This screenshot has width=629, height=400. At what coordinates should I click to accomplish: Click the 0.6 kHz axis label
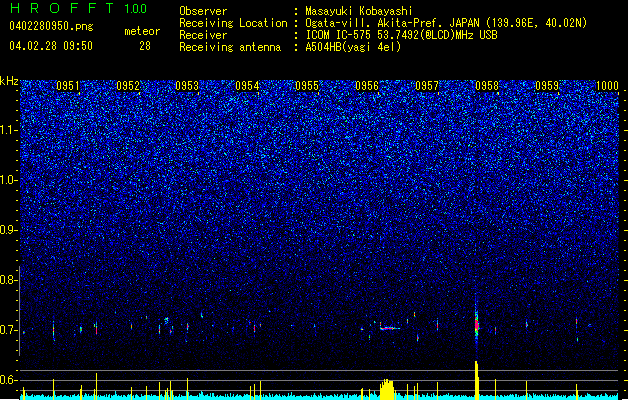8,380
